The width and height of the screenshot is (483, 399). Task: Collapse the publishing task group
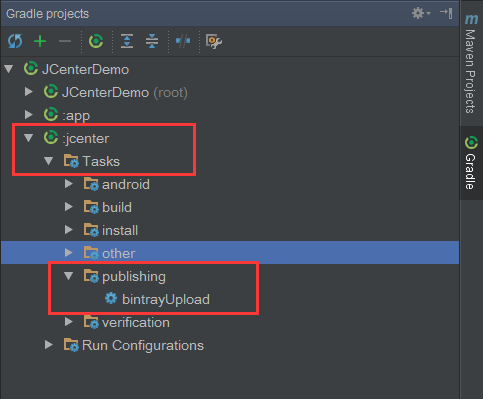coord(69,276)
